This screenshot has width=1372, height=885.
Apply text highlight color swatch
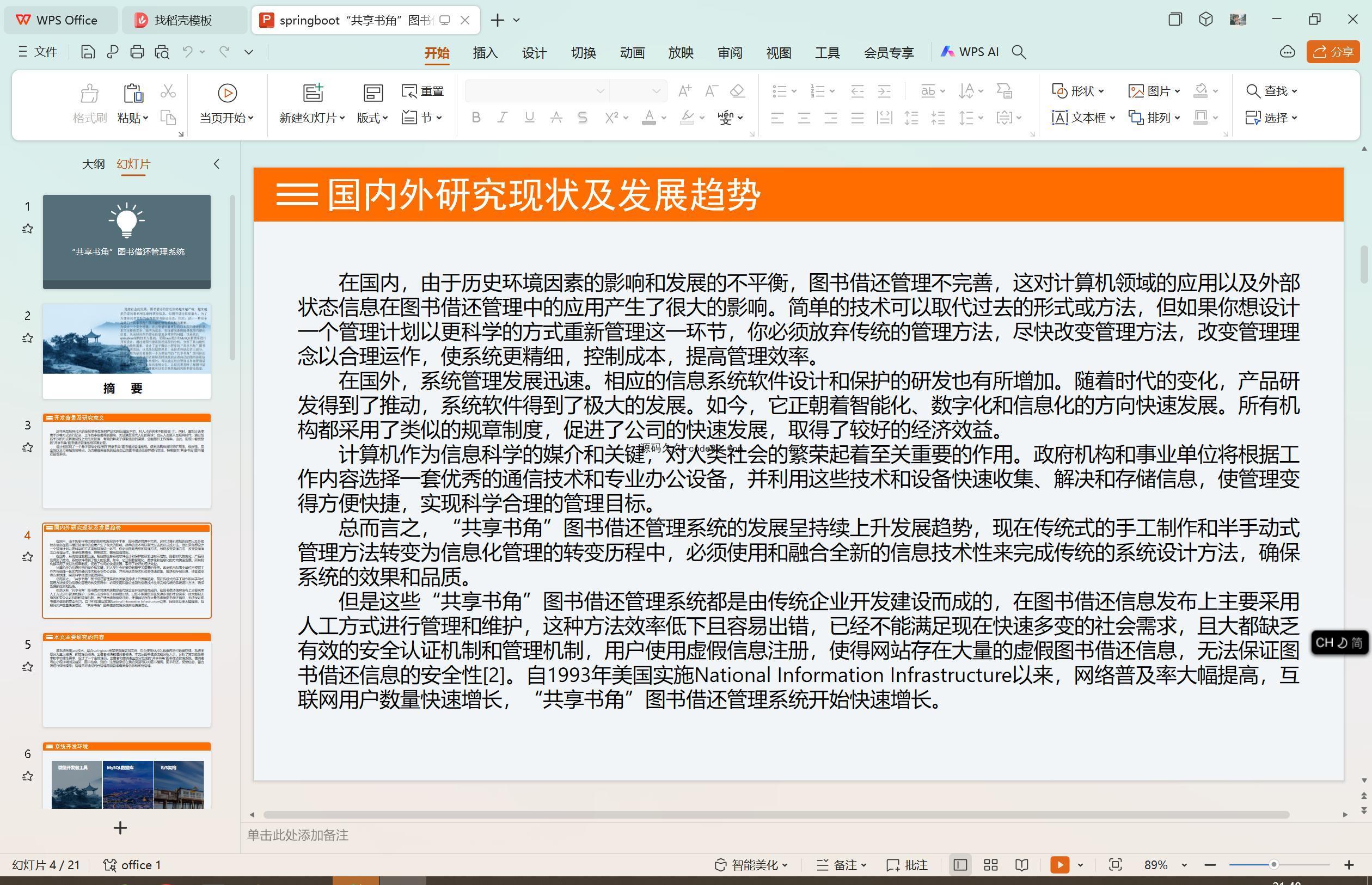(x=687, y=118)
